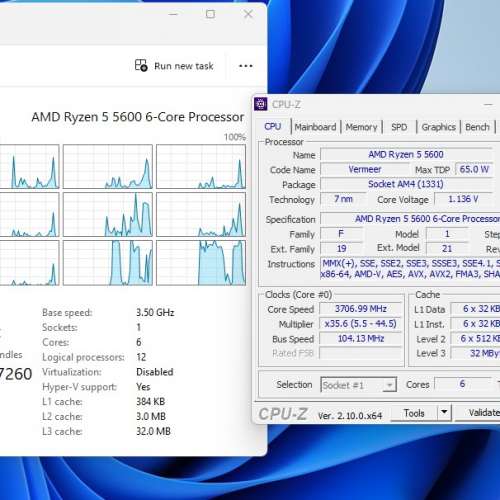The height and width of the screenshot is (500, 500).
Task: Click the Tools button in CPU-Z
Action: pyautogui.click(x=414, y=413)
